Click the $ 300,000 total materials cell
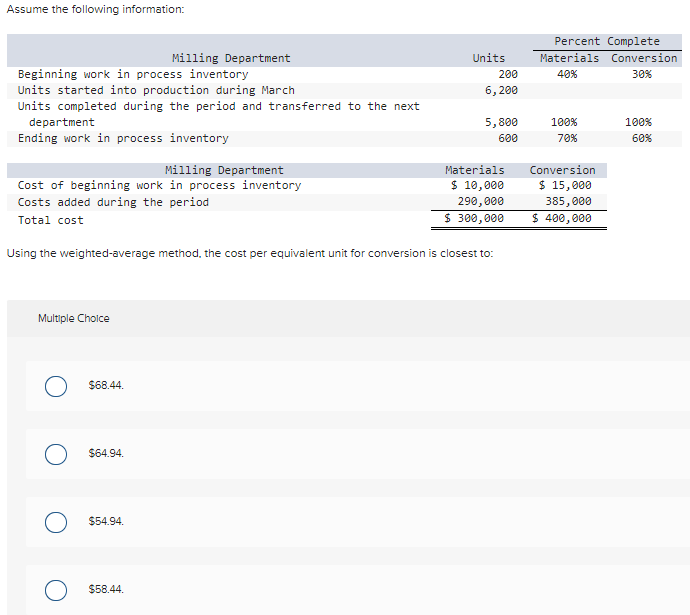 [x=474, y=218]
